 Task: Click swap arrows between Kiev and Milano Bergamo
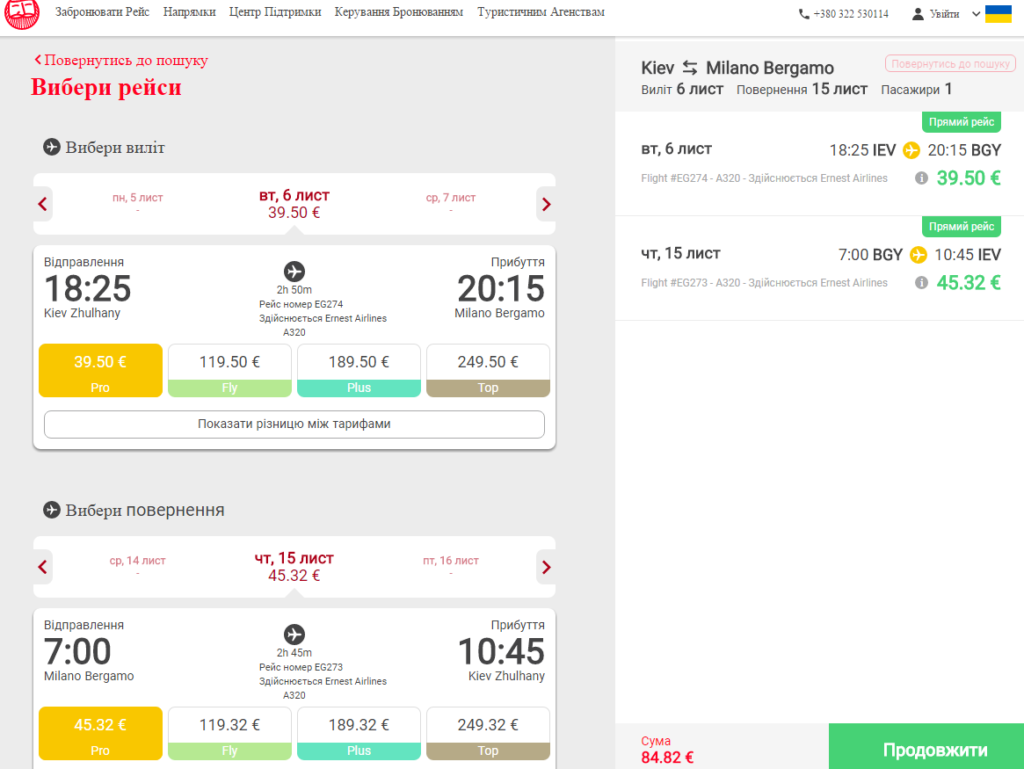click(690, 67)
